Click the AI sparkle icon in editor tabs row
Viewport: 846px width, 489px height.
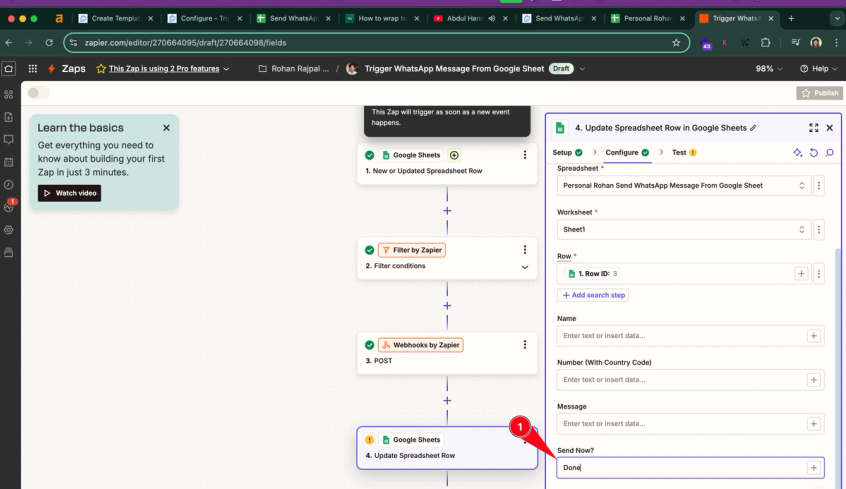click(x=797, y=153)
